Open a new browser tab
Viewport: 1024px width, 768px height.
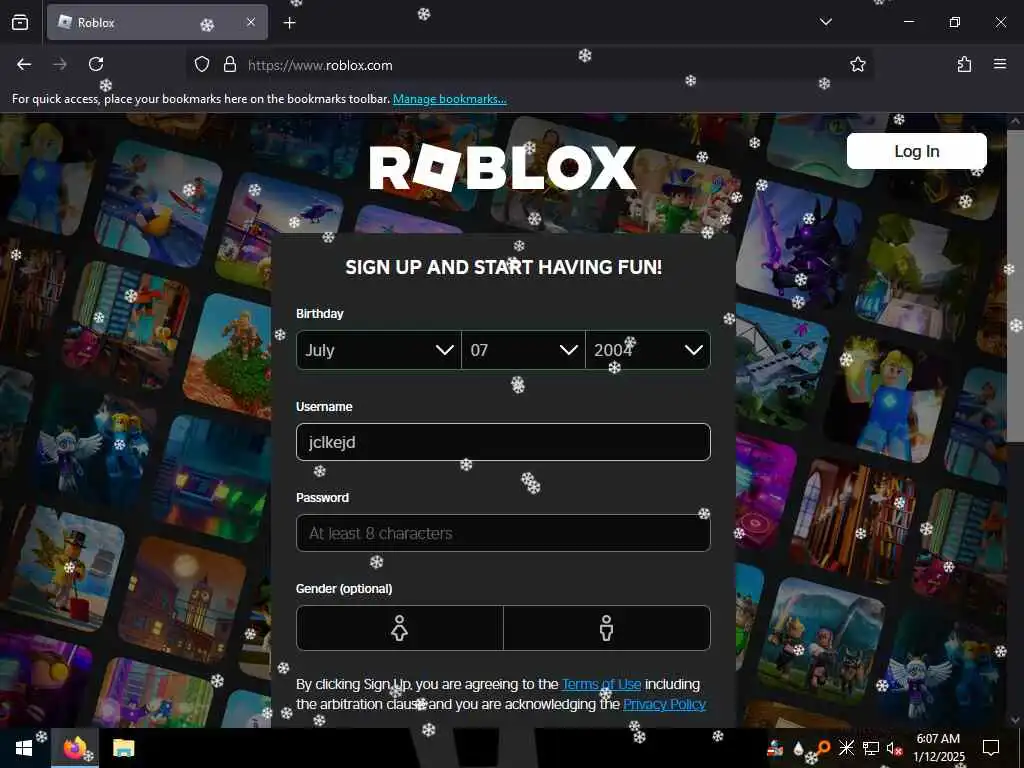click(x=289, y=23)
